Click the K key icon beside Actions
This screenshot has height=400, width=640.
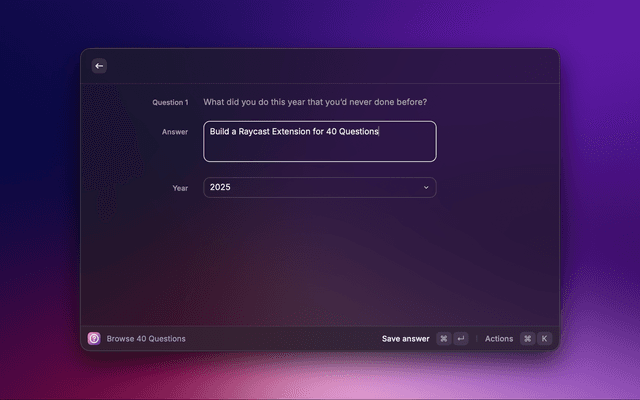(x=544, y=339)
